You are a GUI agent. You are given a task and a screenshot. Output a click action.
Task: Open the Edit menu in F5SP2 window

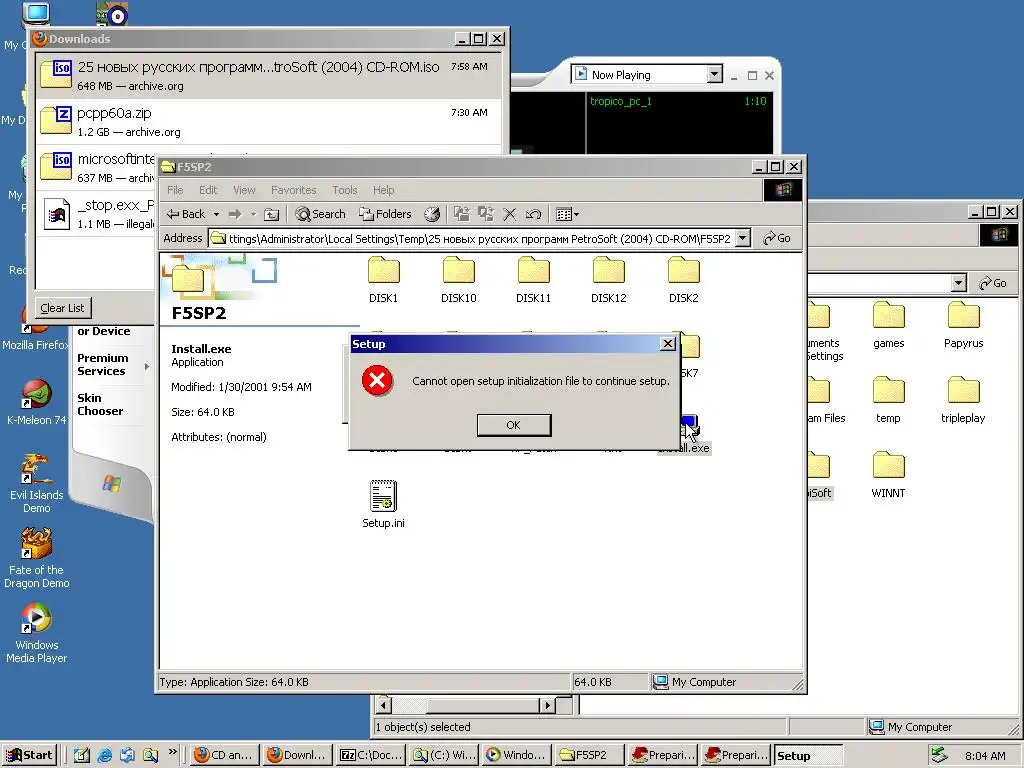tap(208, 190)
